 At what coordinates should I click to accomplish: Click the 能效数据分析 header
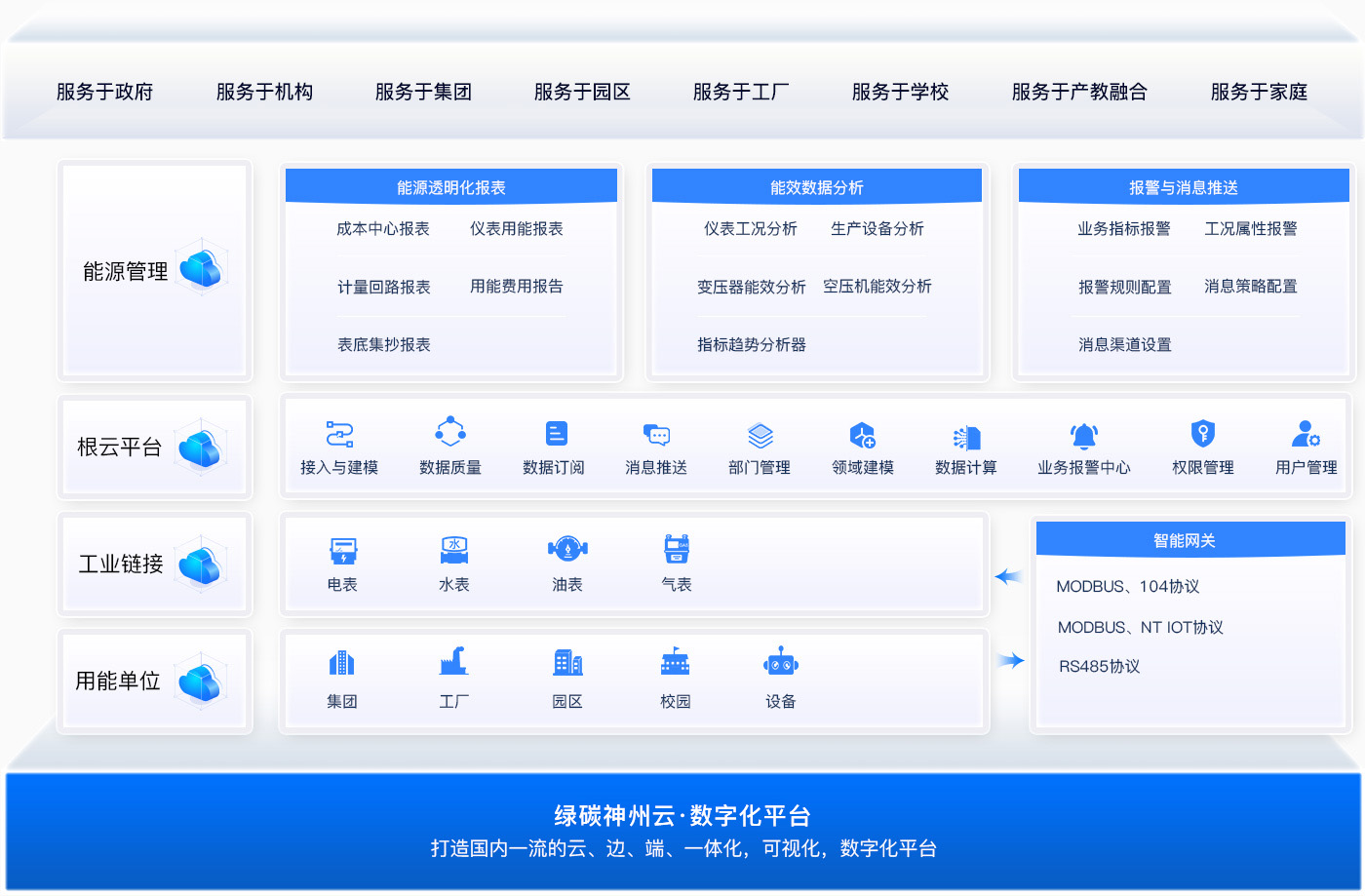[x=817, y=186]
